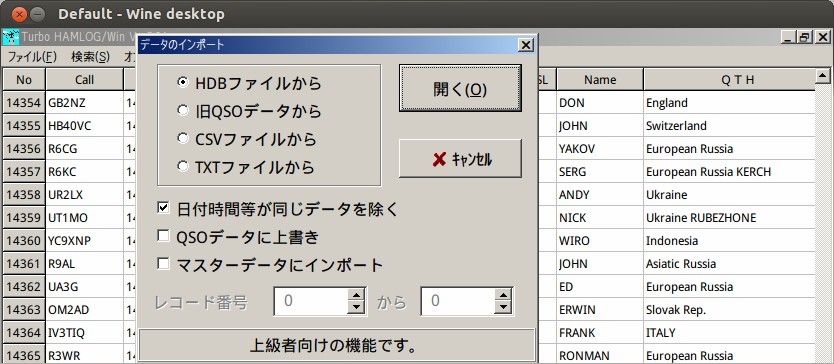Click callsign HB40VC
Viewport: 834px width, 364px height.
(x=85, y=126)
